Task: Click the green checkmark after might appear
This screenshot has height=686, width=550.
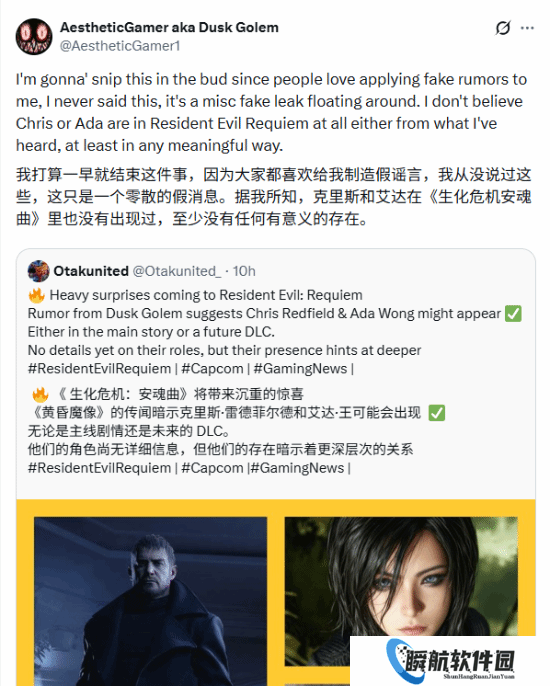Action: [513, 314]
